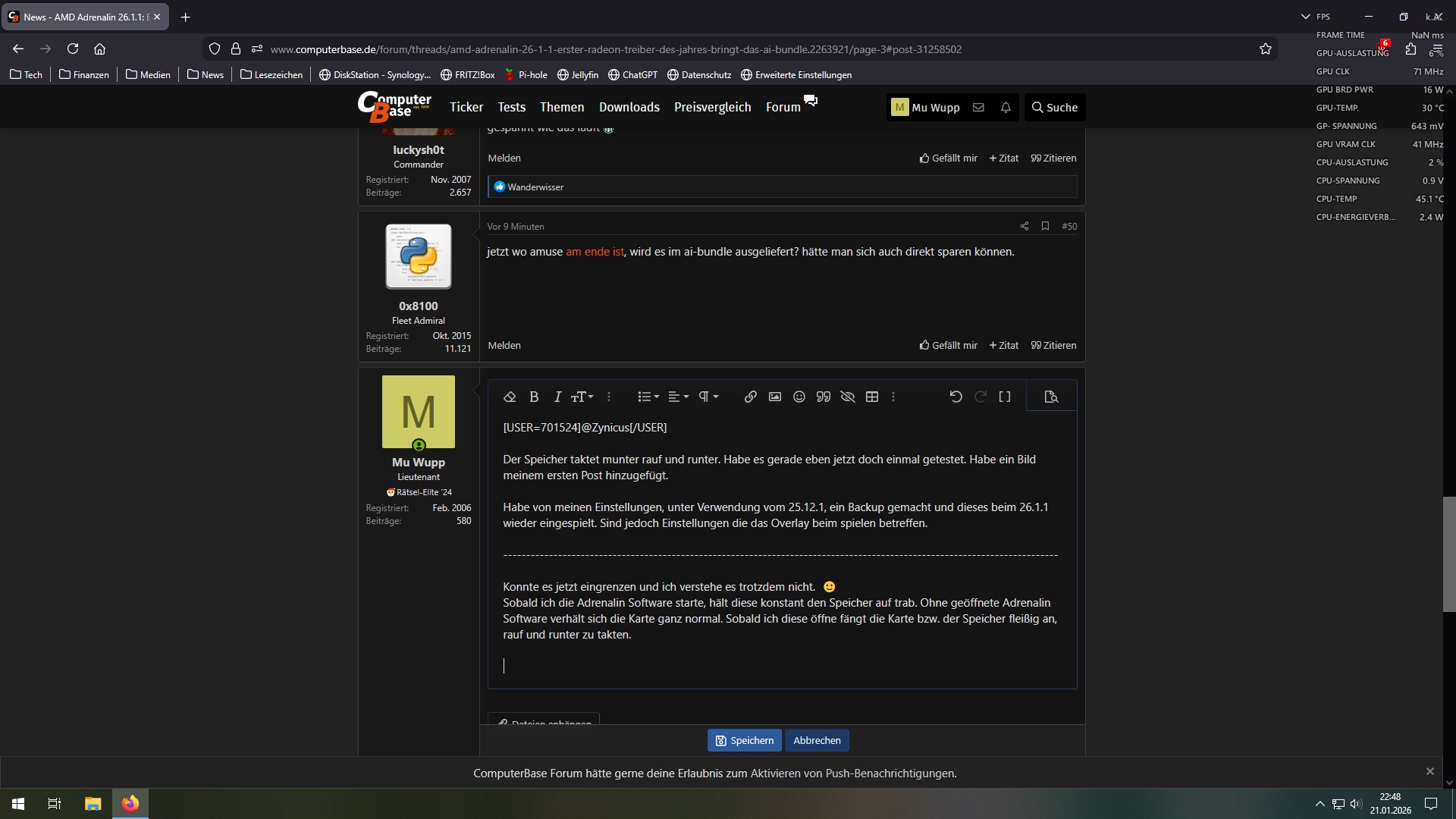Expand the list options dropdown

[648, 397]
